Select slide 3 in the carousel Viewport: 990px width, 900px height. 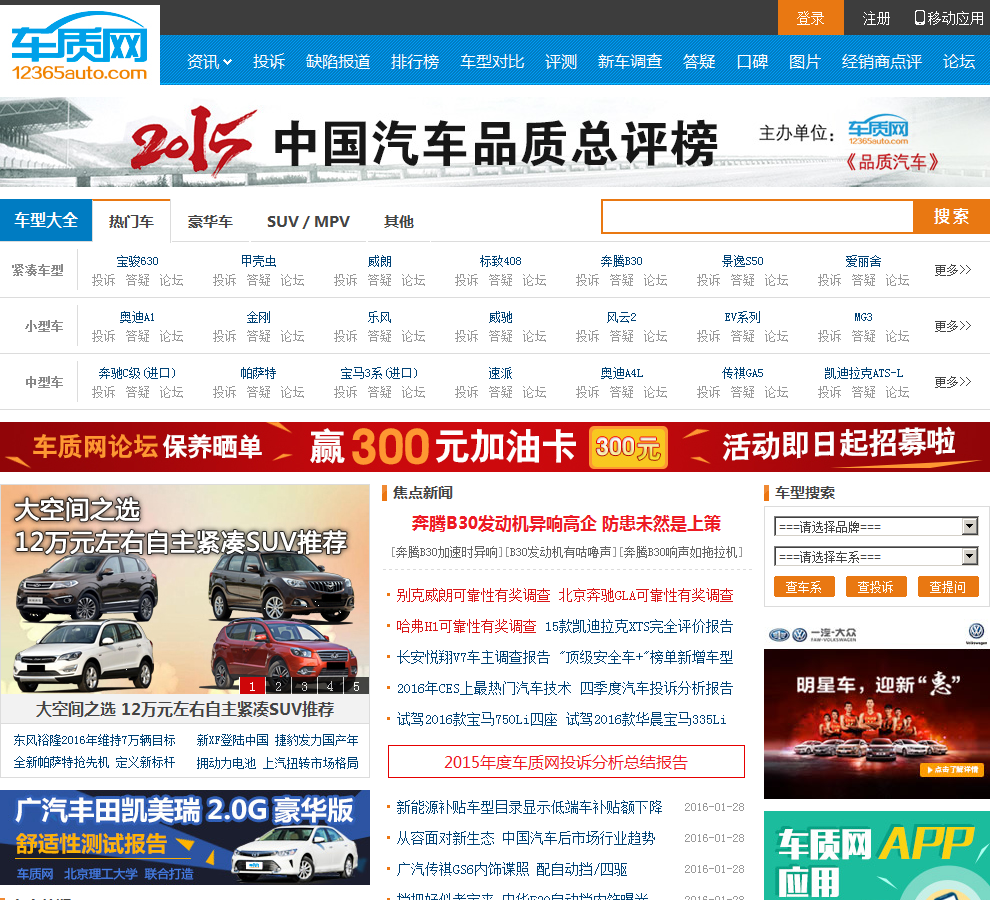pyautogui.click(x=304, y=686)
